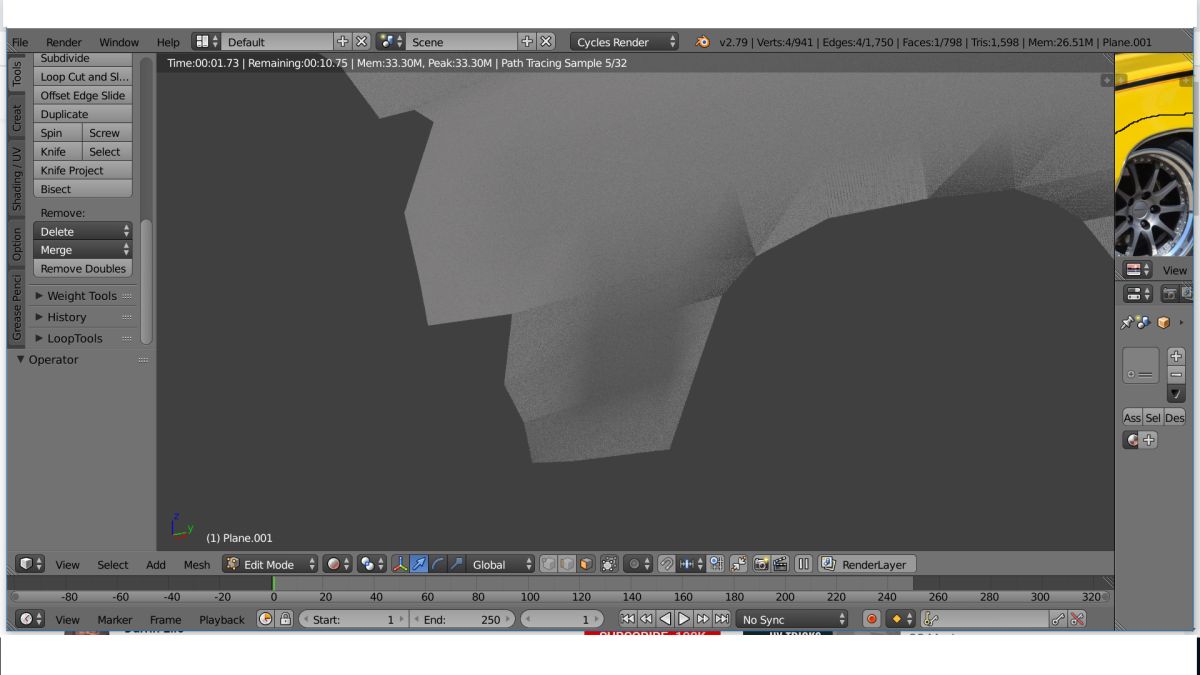1200x675 pixels.
Task: Switch to the Shading / UV tab
Action: click(17, 180)
